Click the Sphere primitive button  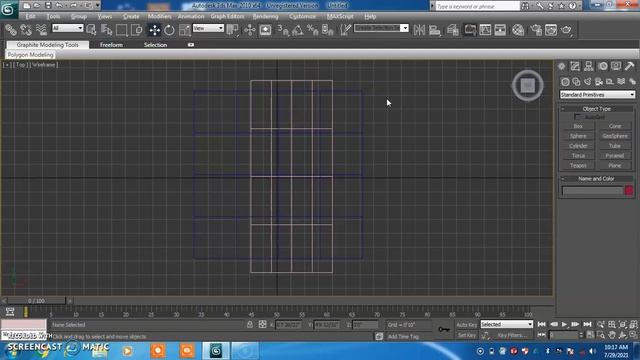(x=578, y=136)
